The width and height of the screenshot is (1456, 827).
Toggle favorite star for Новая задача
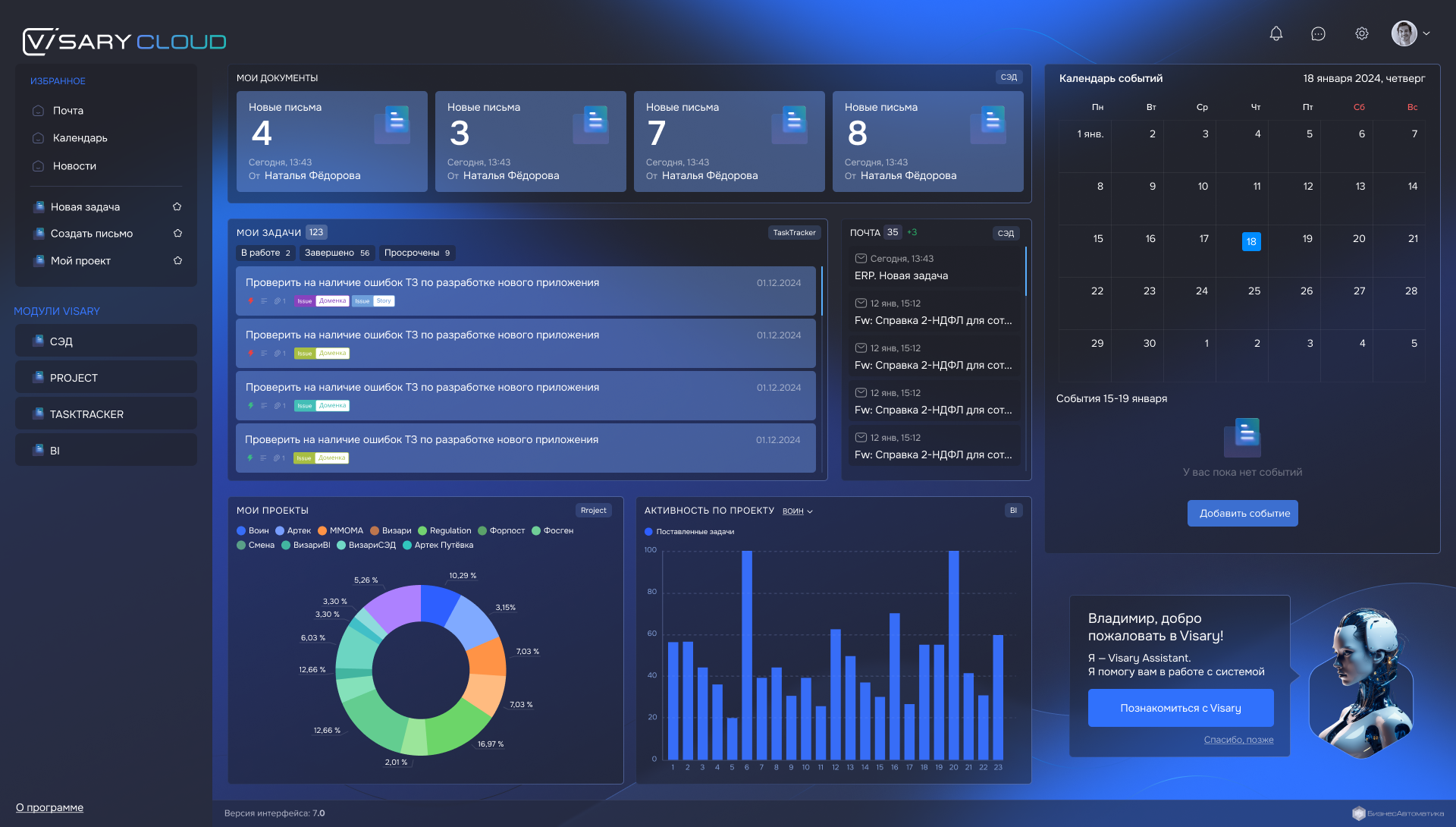tap(177, 207)
